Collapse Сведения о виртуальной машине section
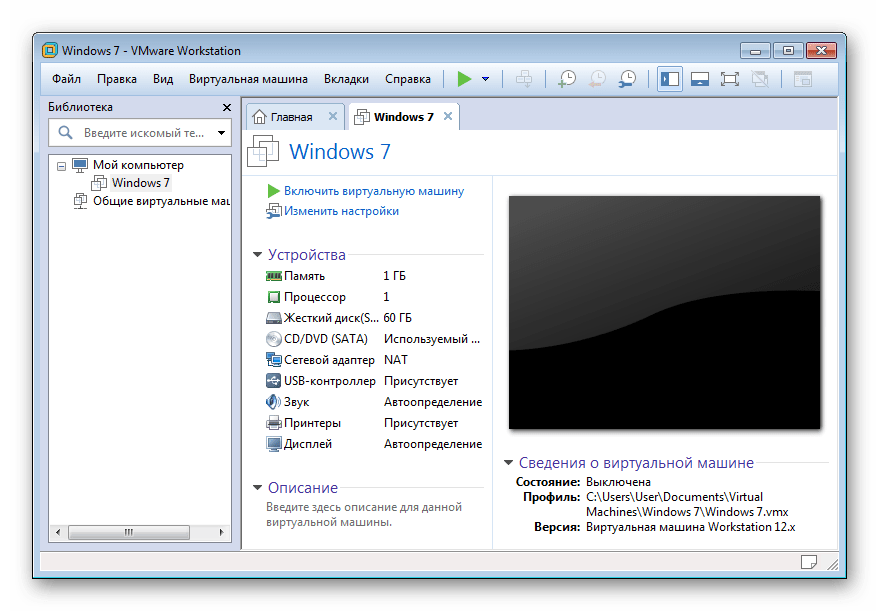Screen dimensions: 879x611 (x=508, y=462)
